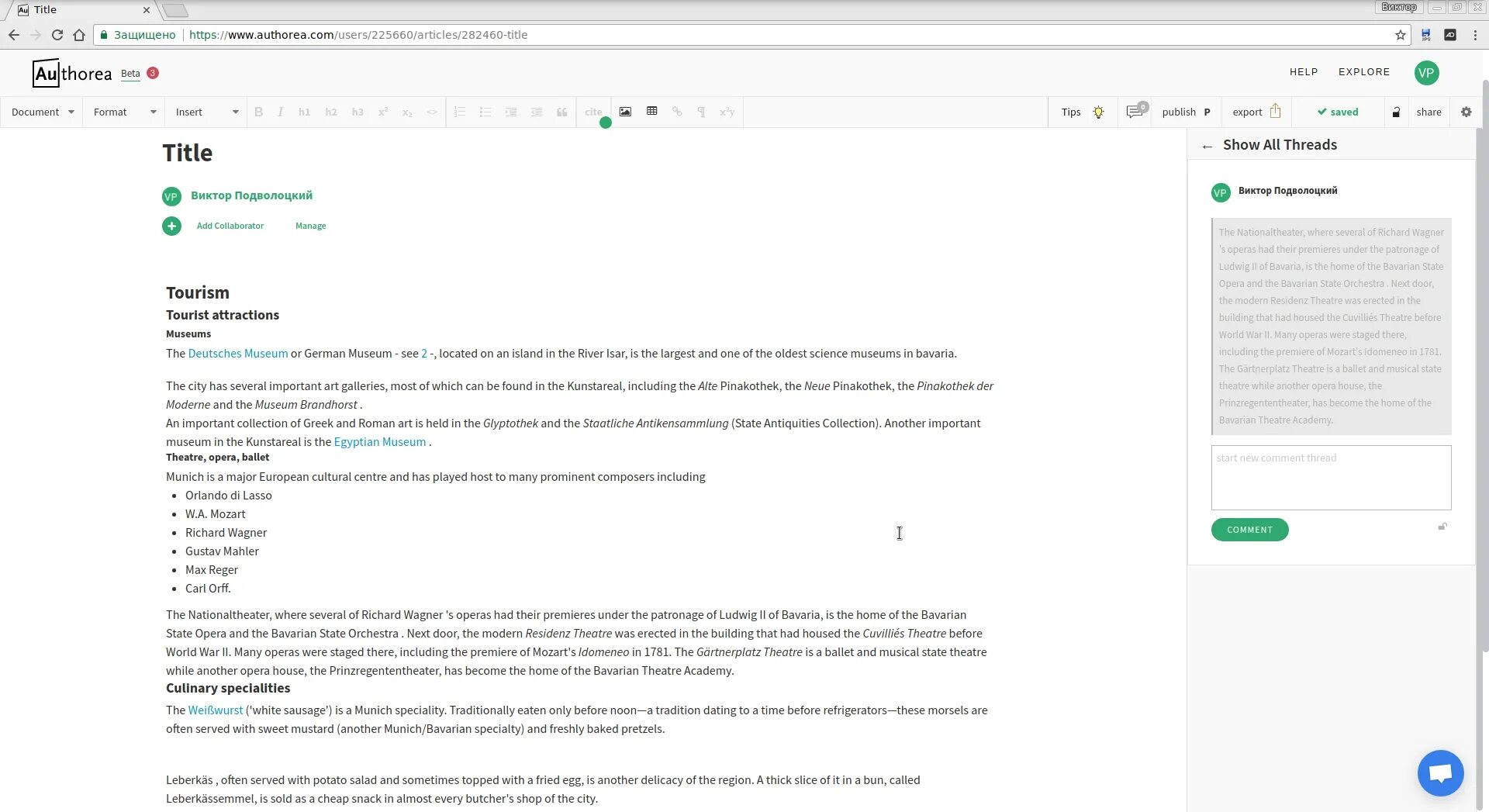
Task: Open the HELP menu
Action: coord(1304,71)
